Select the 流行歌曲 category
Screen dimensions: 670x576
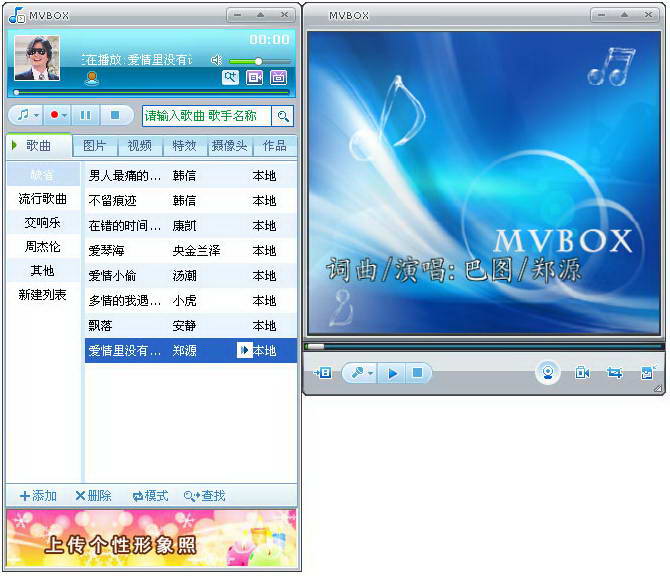point(43,199)
